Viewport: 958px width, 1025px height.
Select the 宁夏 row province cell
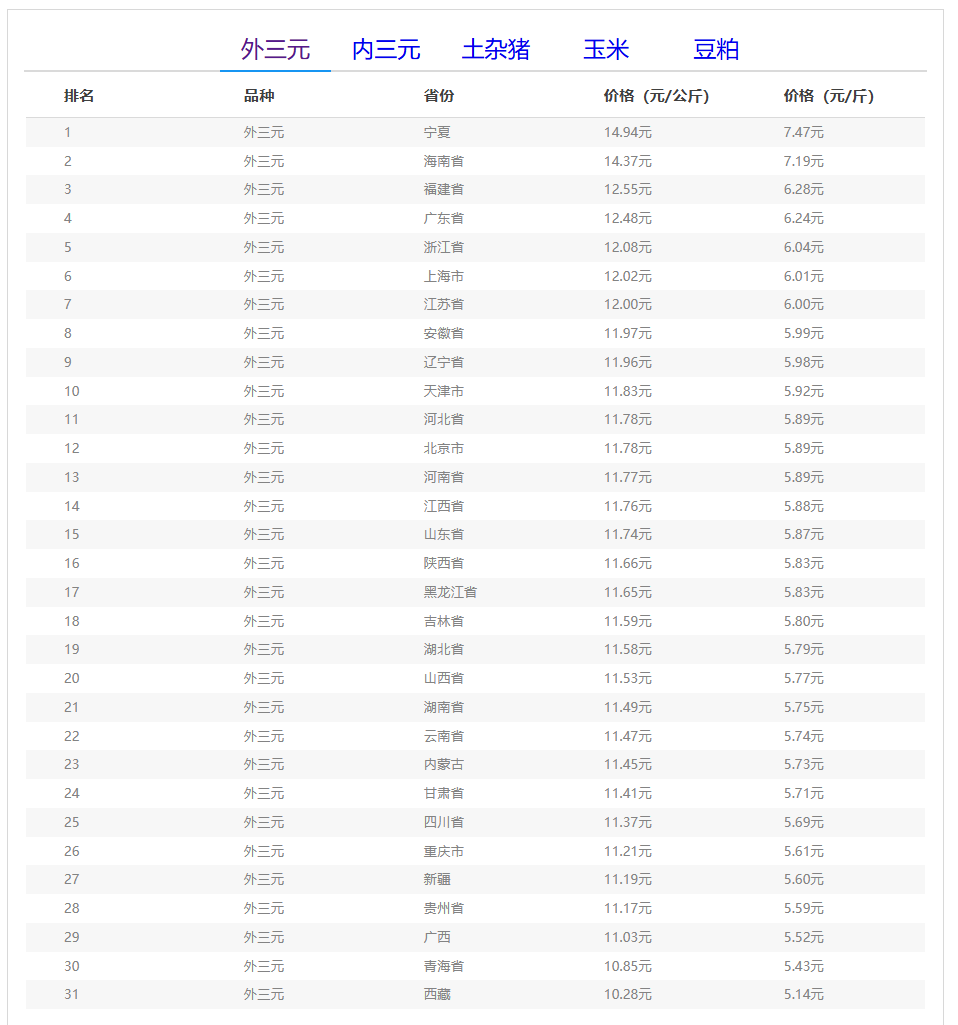[437, 132]
